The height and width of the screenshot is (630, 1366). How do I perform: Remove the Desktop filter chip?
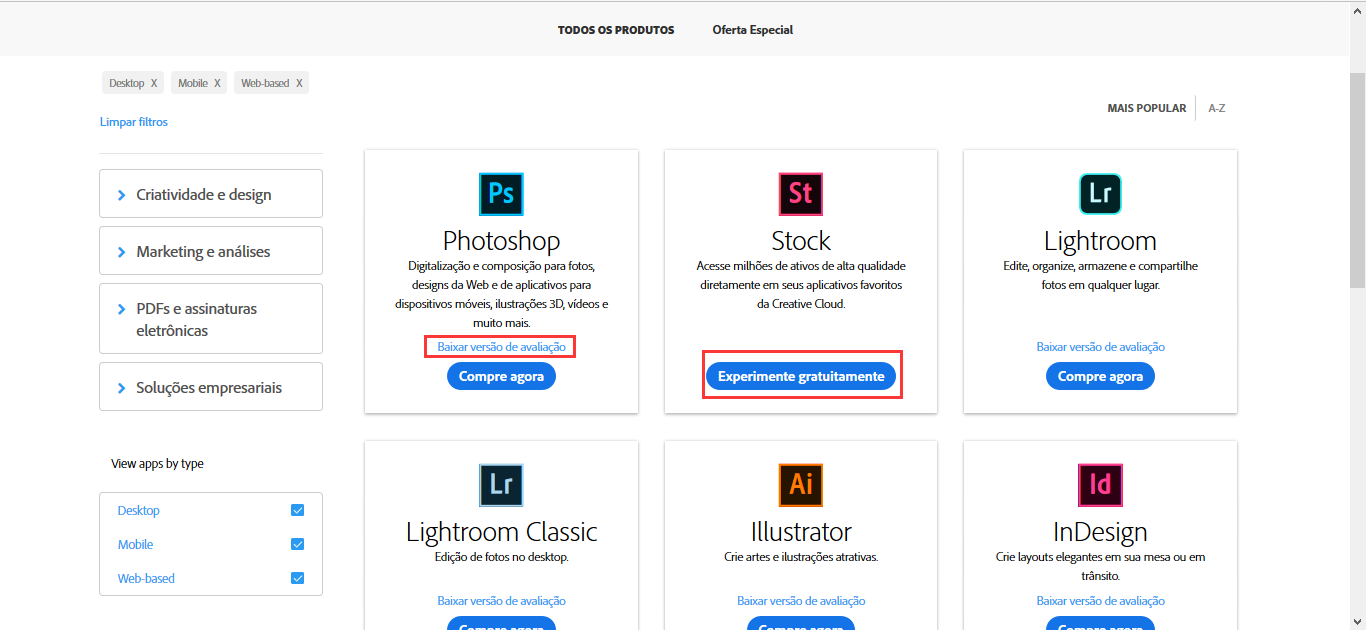pos(154,82)
